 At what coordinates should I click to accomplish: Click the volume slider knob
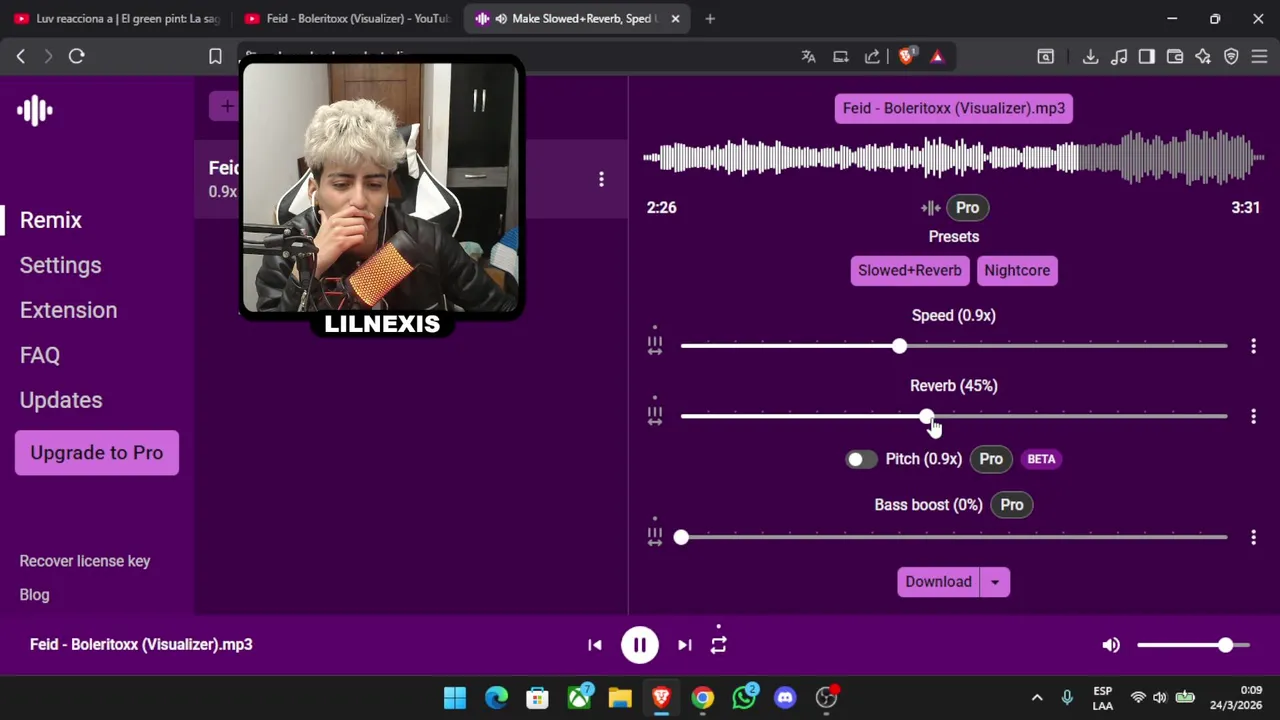point(1225,645)
